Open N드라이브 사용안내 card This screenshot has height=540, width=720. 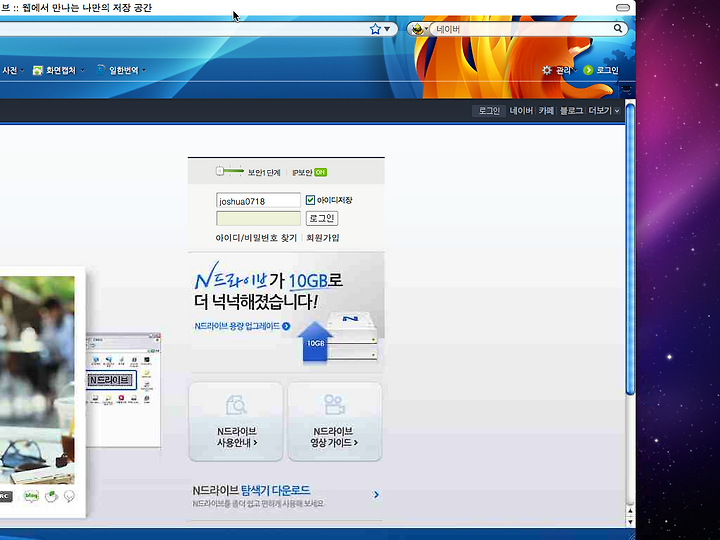(236, 422)
